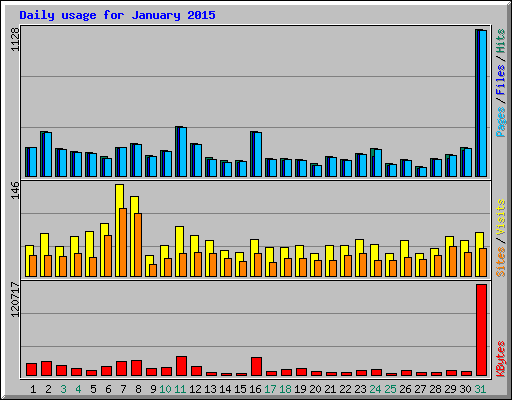Click day 22 on the x-axis

[345, 389]
